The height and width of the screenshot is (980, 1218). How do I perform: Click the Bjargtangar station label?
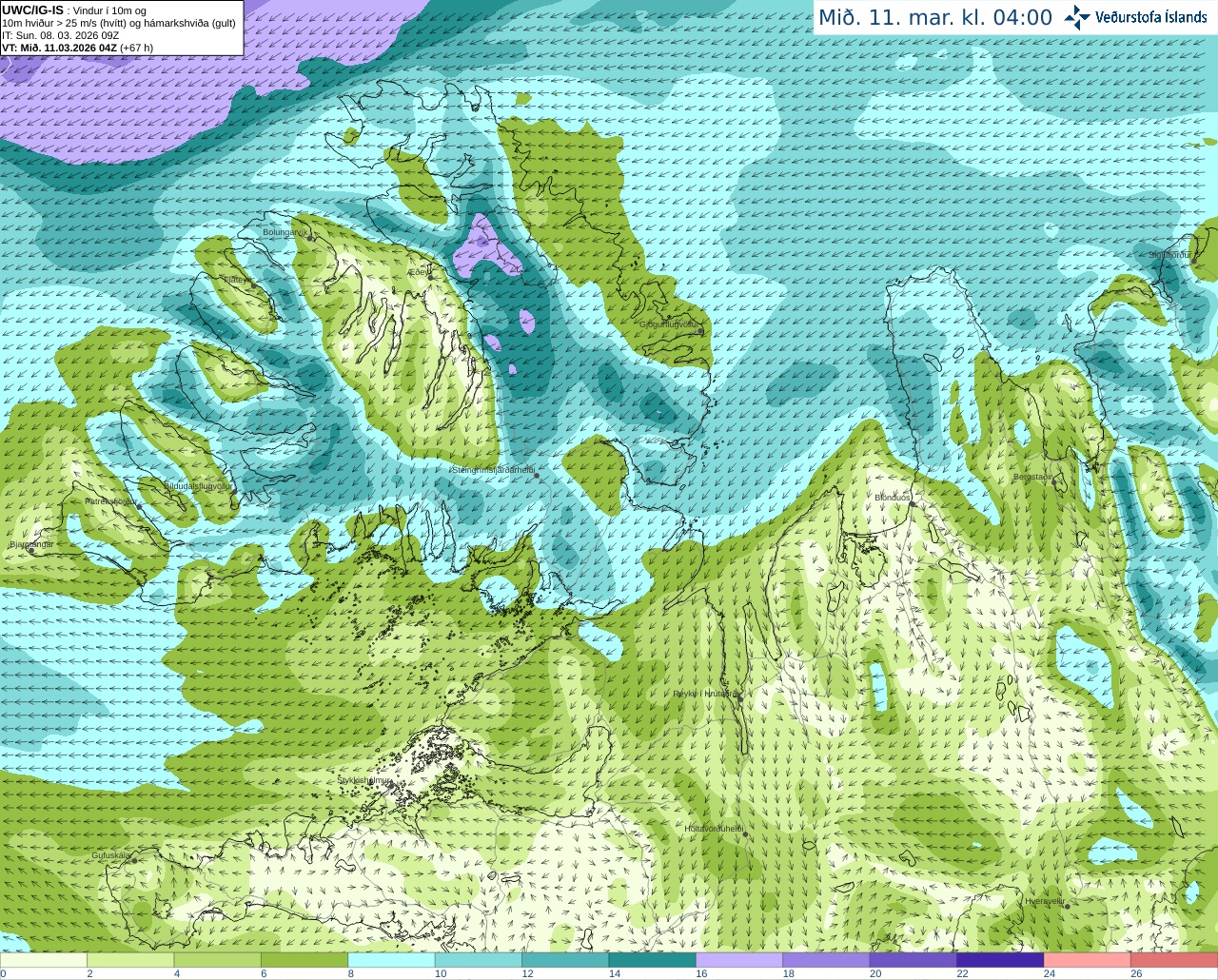(31, 544)
